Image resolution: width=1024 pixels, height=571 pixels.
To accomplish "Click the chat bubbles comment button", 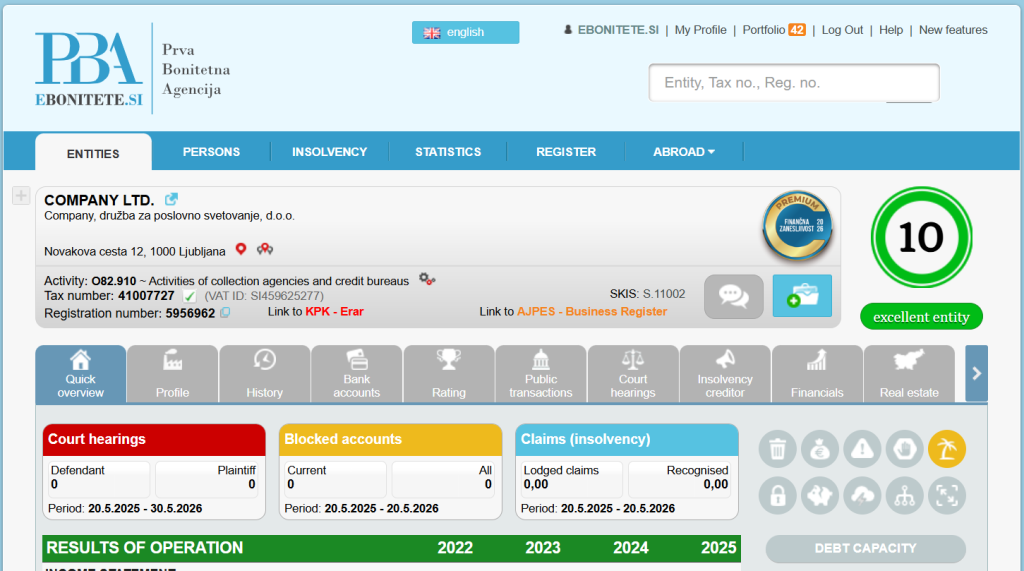I will (x=733, y=297).
